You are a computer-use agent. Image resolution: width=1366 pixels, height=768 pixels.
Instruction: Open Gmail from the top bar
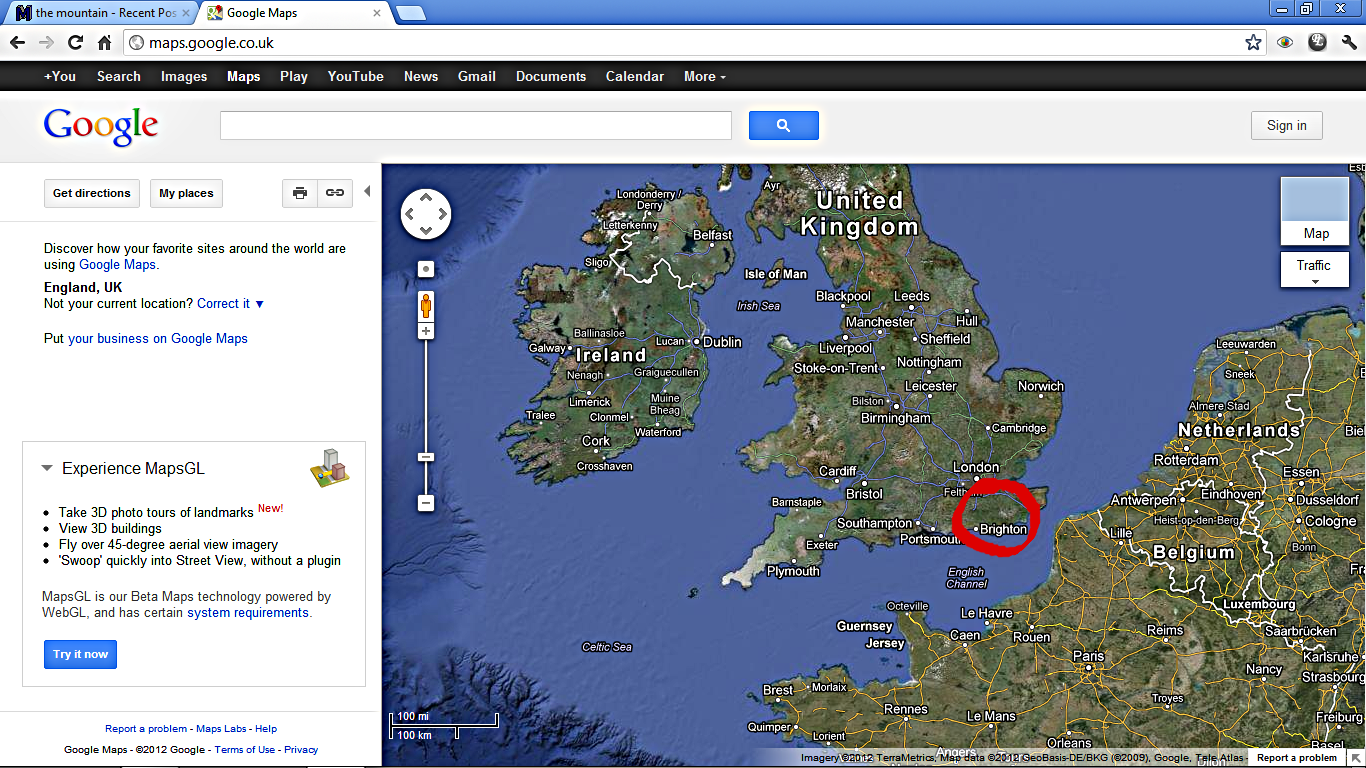coord(477,76)
